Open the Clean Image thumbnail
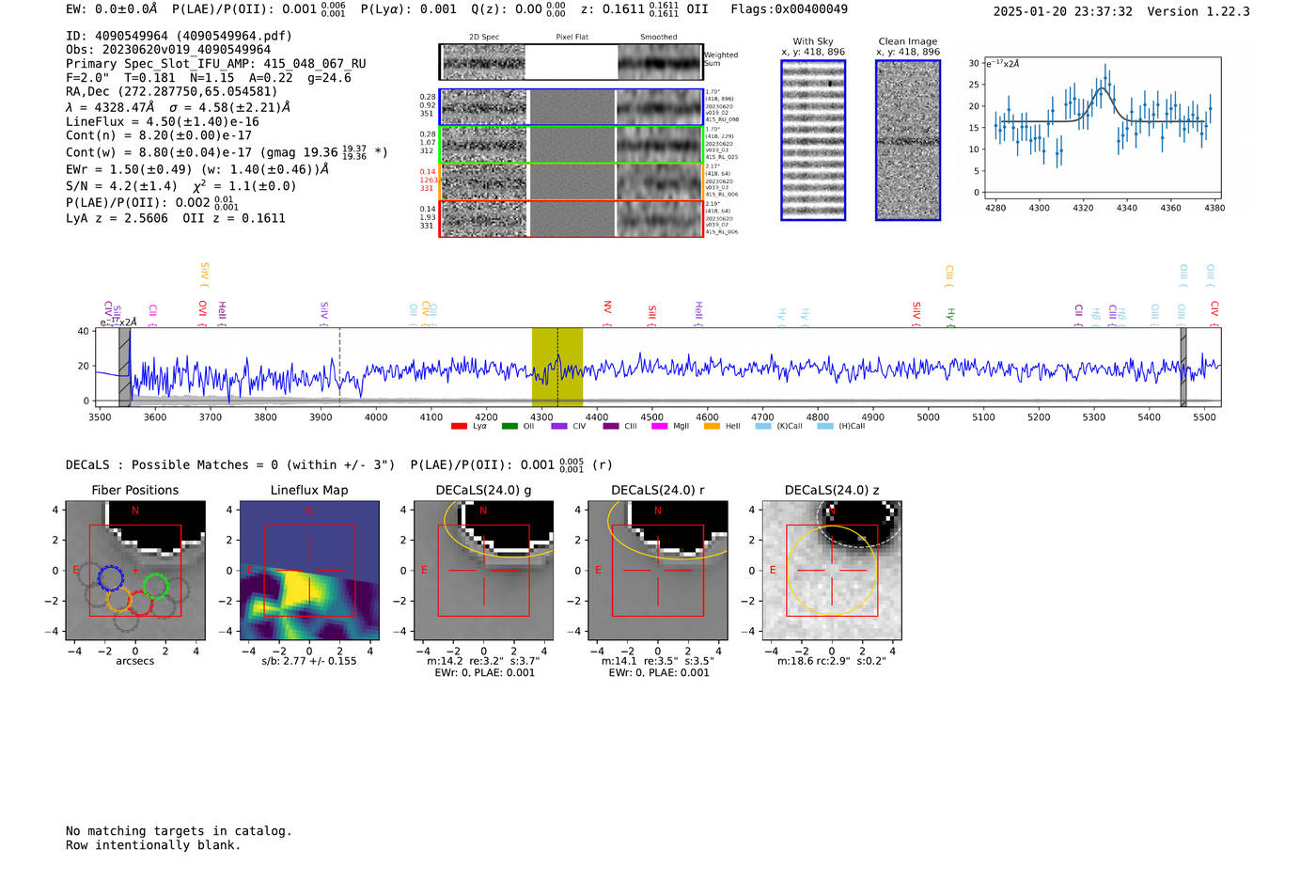This screenshot has width=1316, height=896. pos(907,140)
